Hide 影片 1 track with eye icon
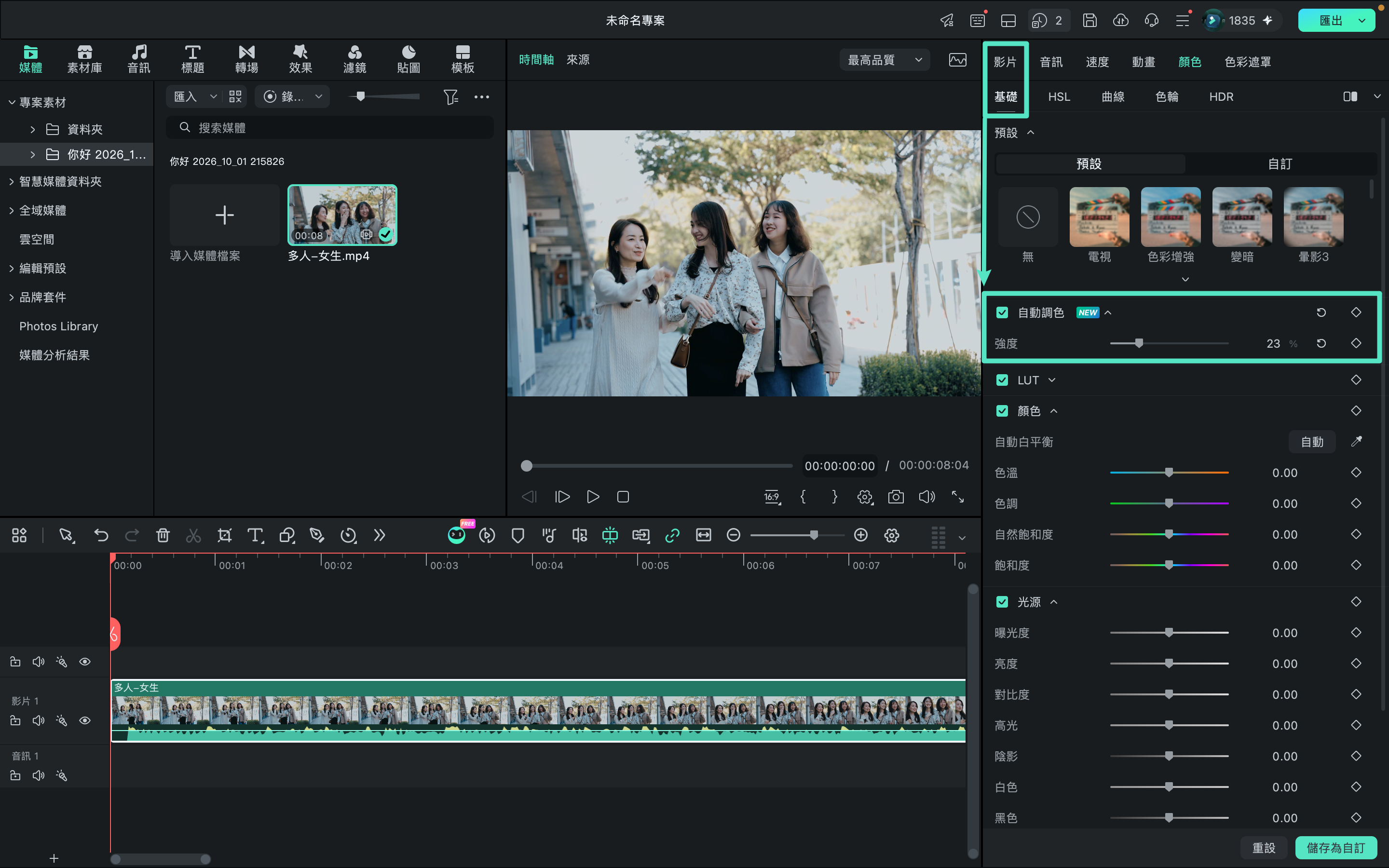The image size is (1389, 868). click(x=85, y=720)
